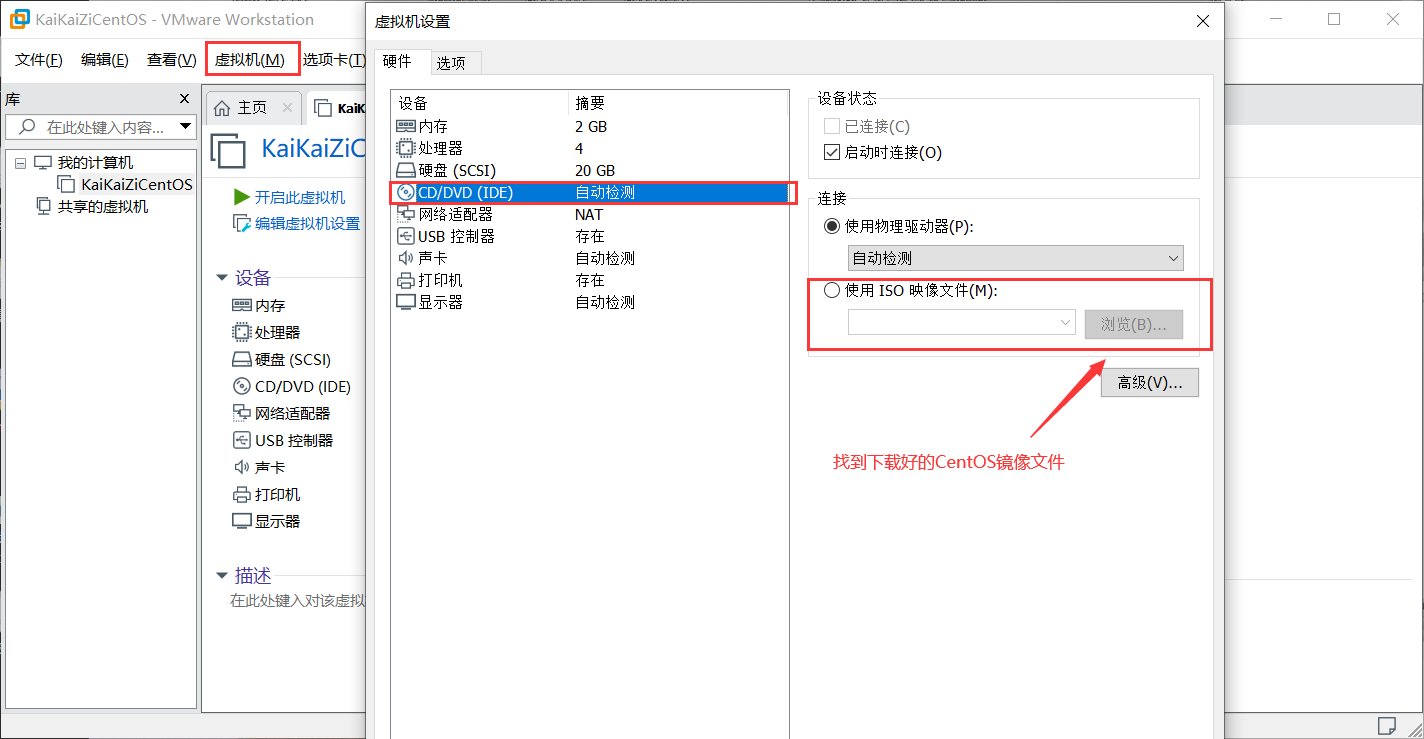Click the USB controller icon in the settings list
The height and width of the screenshot is (739, 1424).
[x=405, y=236]
